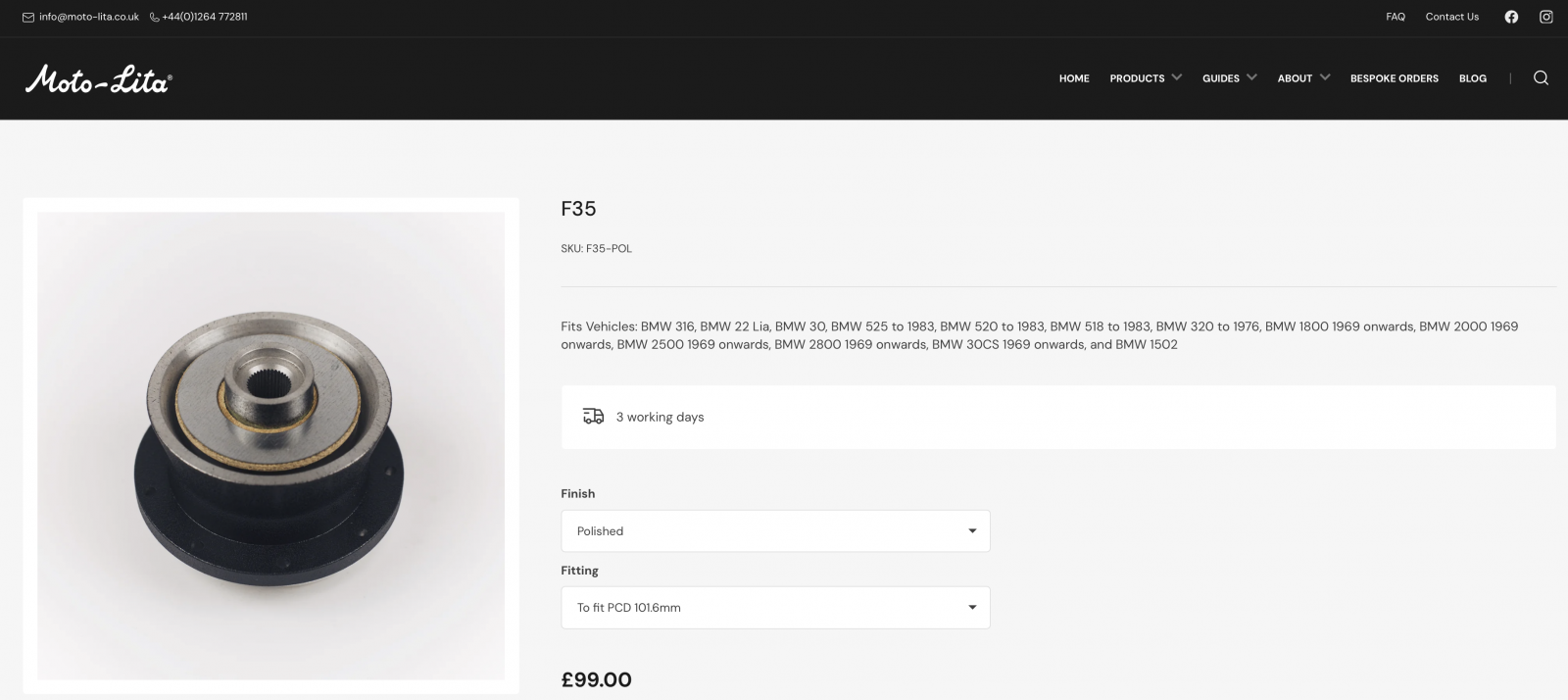
Task: Click the Contact Us link
Action: [x=1451, y=17]
